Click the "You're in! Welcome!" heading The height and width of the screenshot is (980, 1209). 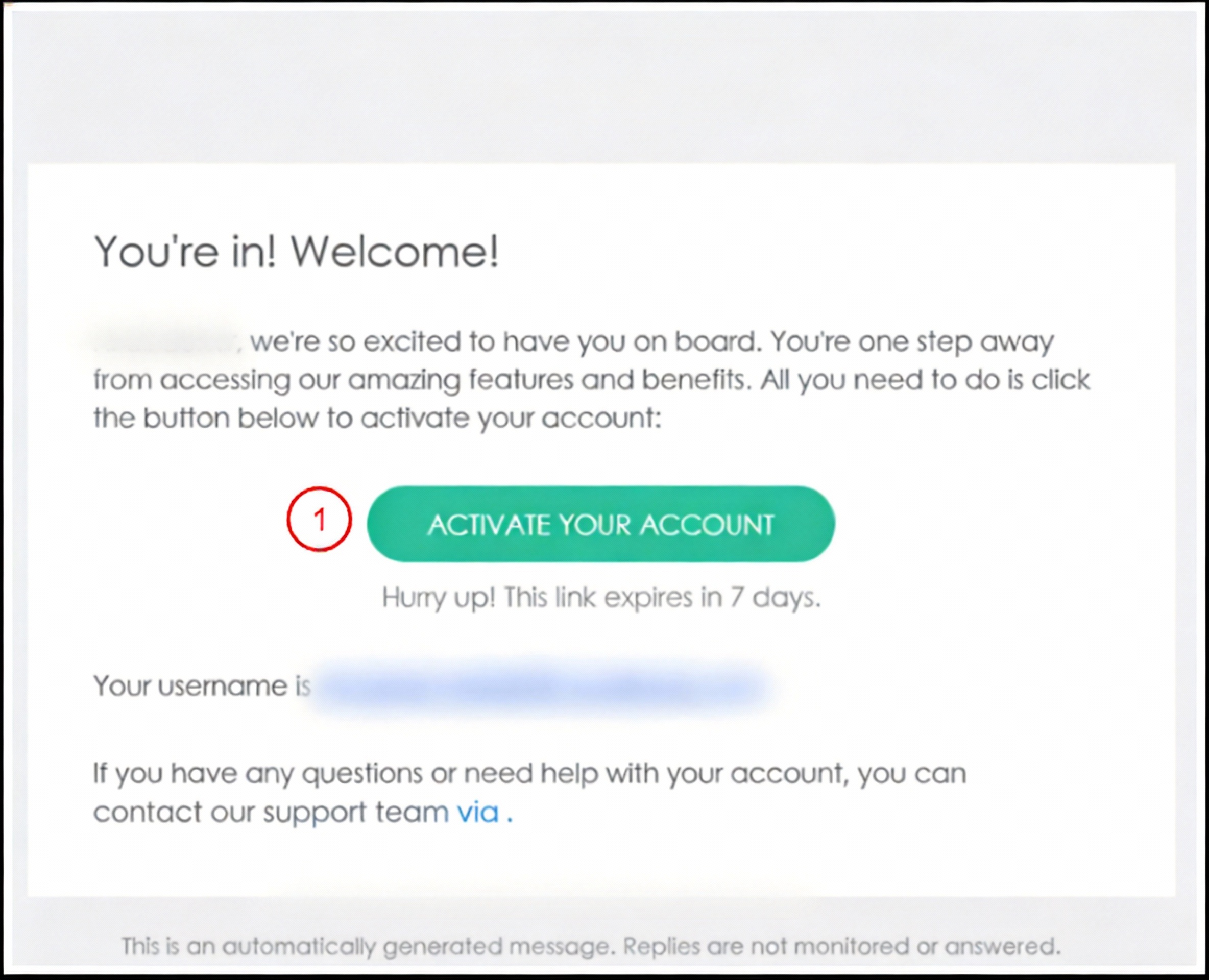click(297, 251)
